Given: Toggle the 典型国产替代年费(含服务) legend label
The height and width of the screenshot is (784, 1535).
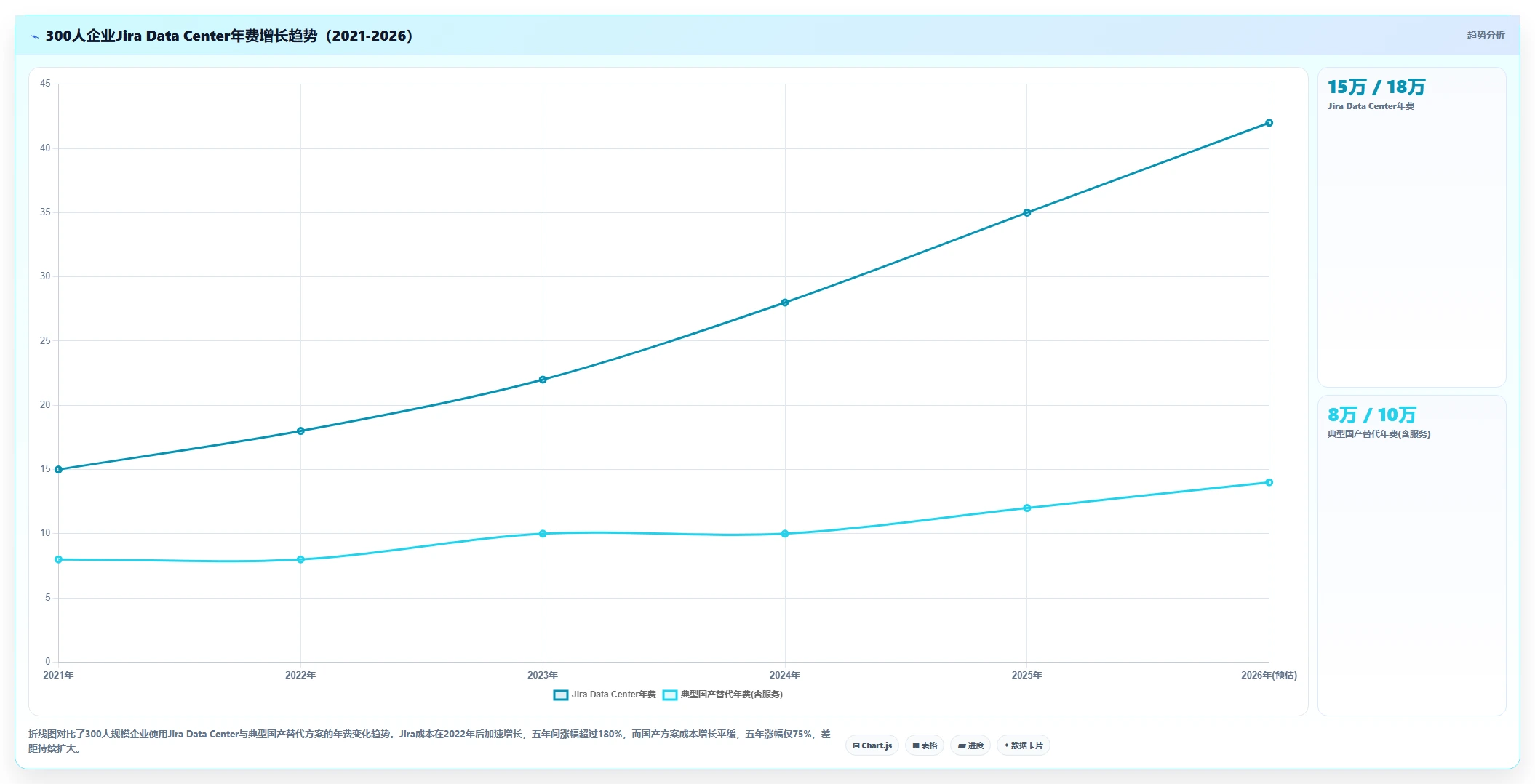Looking at the screenshot, I should (x=732, y=695).
